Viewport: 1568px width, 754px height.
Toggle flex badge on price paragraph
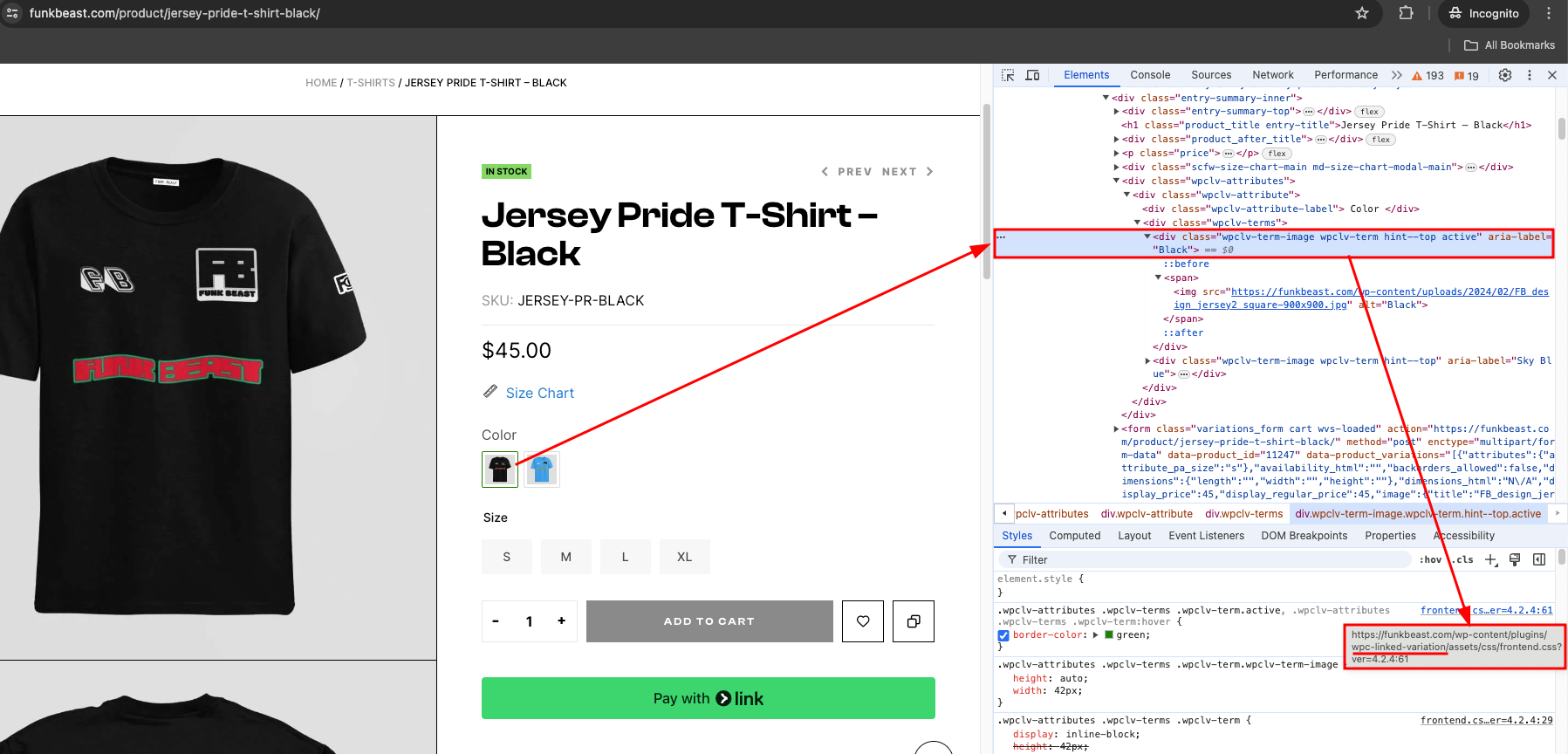click(x=1277, y=154)
